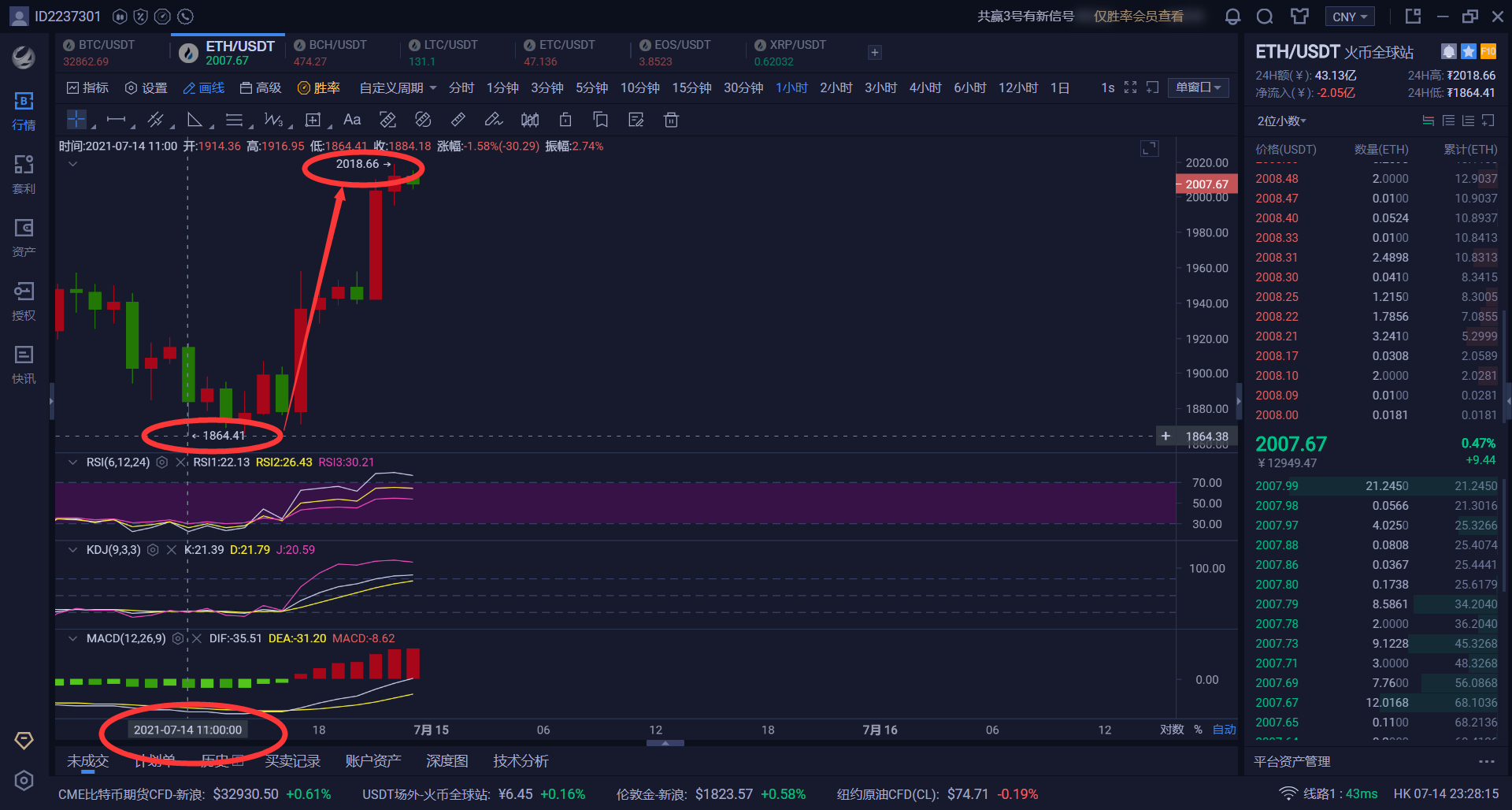
Task: Expand chart to fullscreen icon
Action: [x=1130, y=87]
